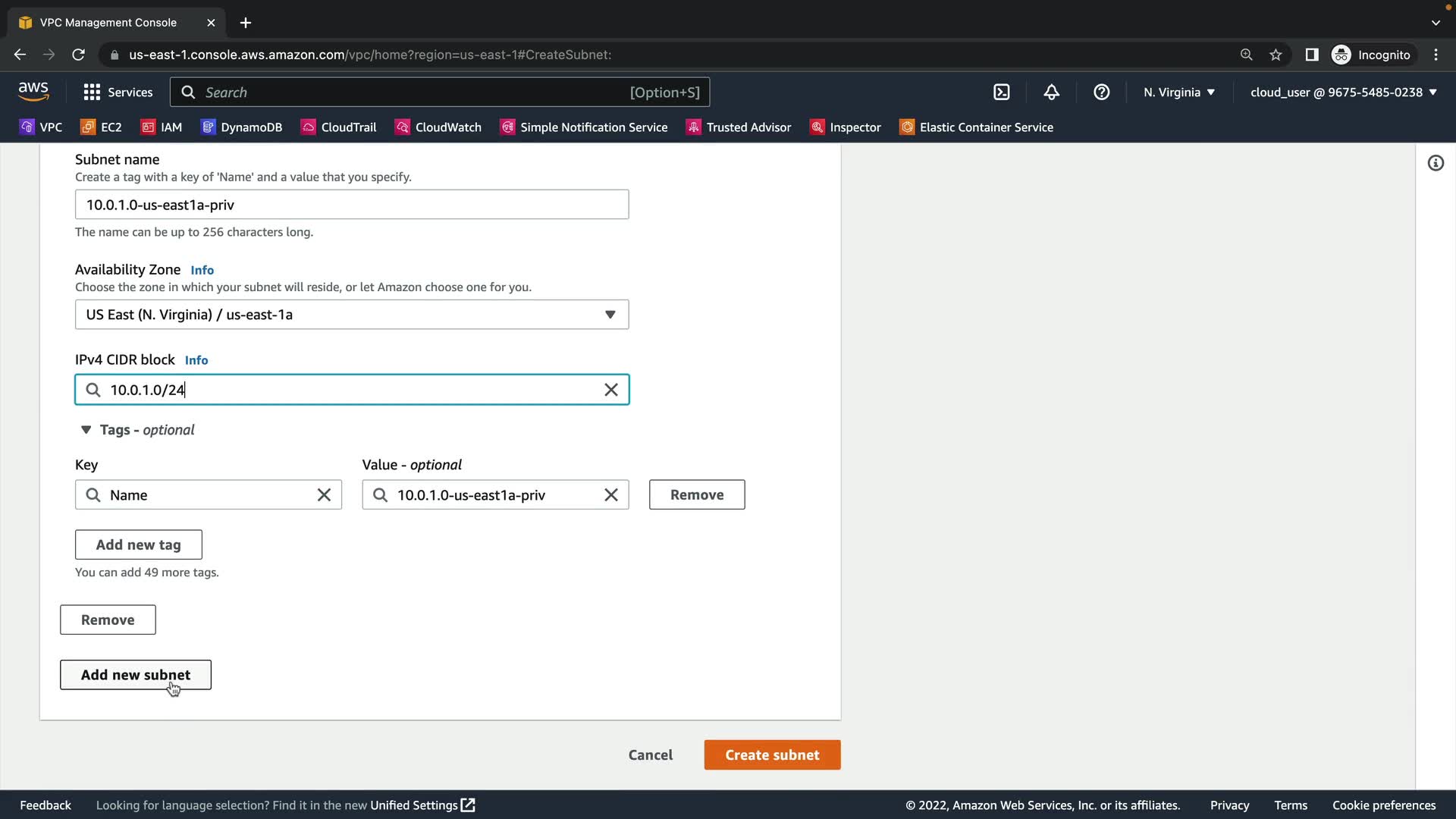Click the Create subnet button
This screenshot has height=819, width=1456.
click(x=772, y=755)
